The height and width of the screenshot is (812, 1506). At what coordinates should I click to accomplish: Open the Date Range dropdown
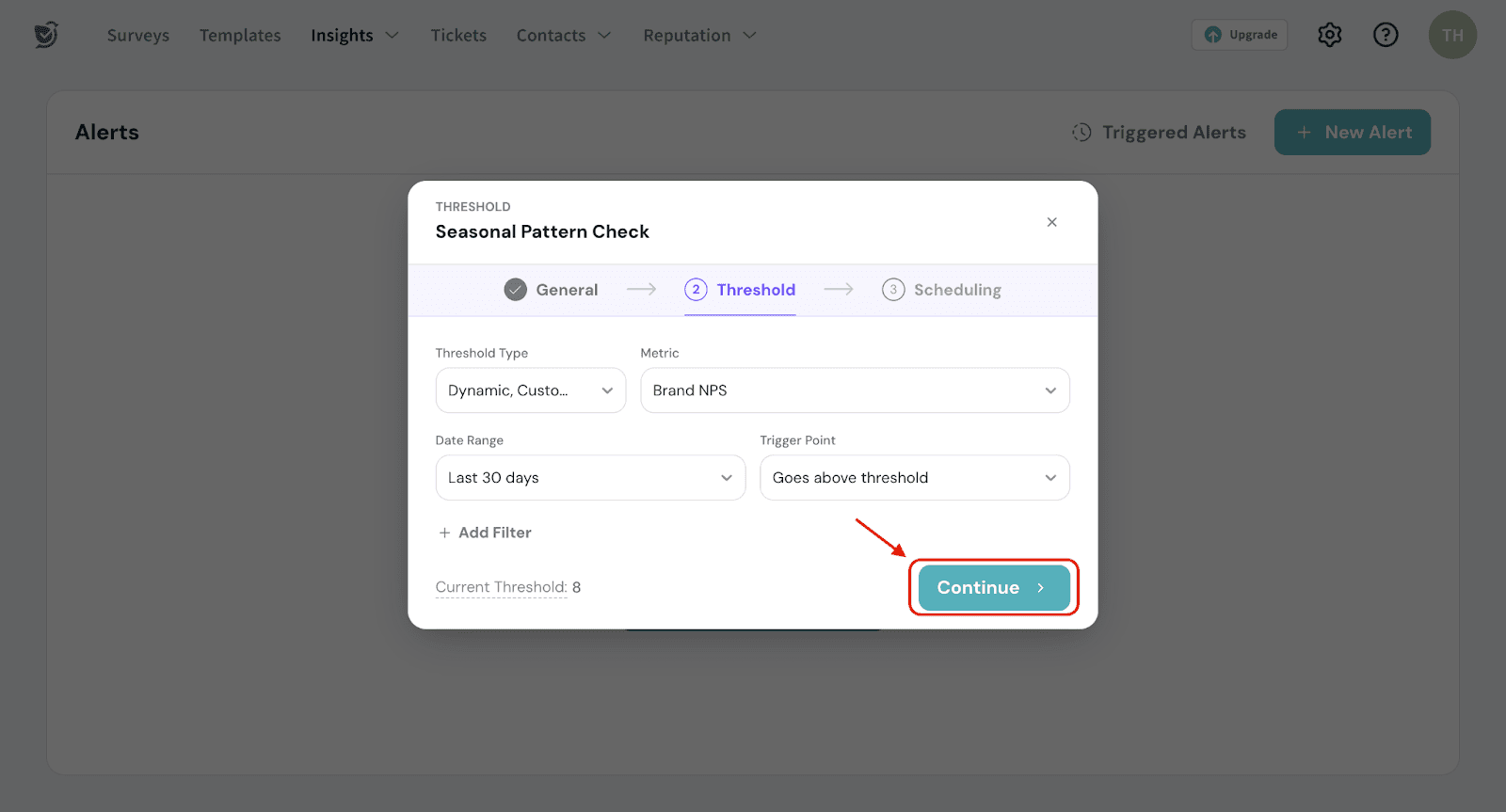pyautogui.click(x=589, y=478)
